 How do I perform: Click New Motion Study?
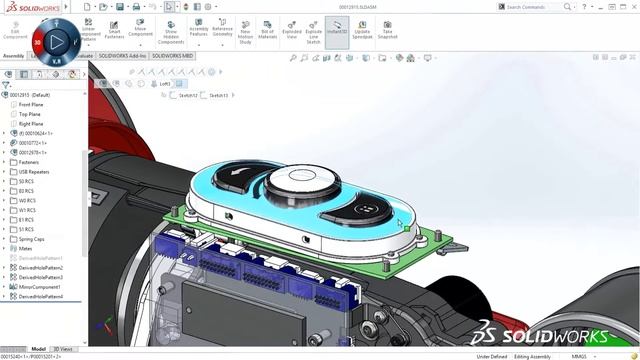(245, 32)
